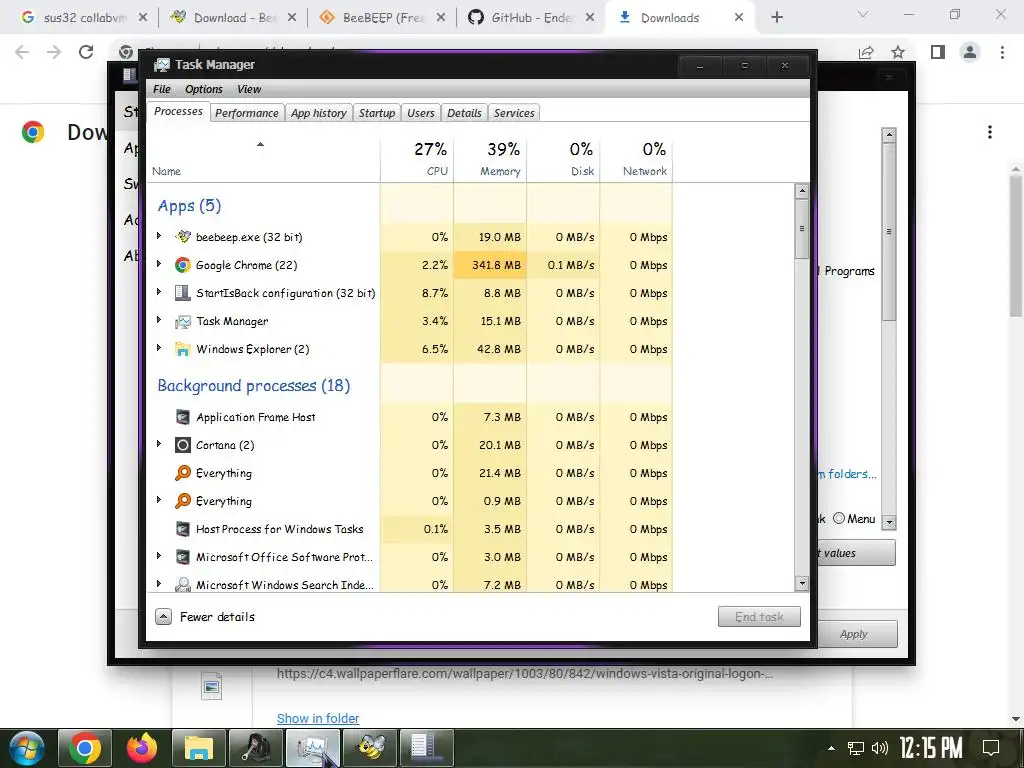Switch to Task Manager taskbar button

click(313, 748)
